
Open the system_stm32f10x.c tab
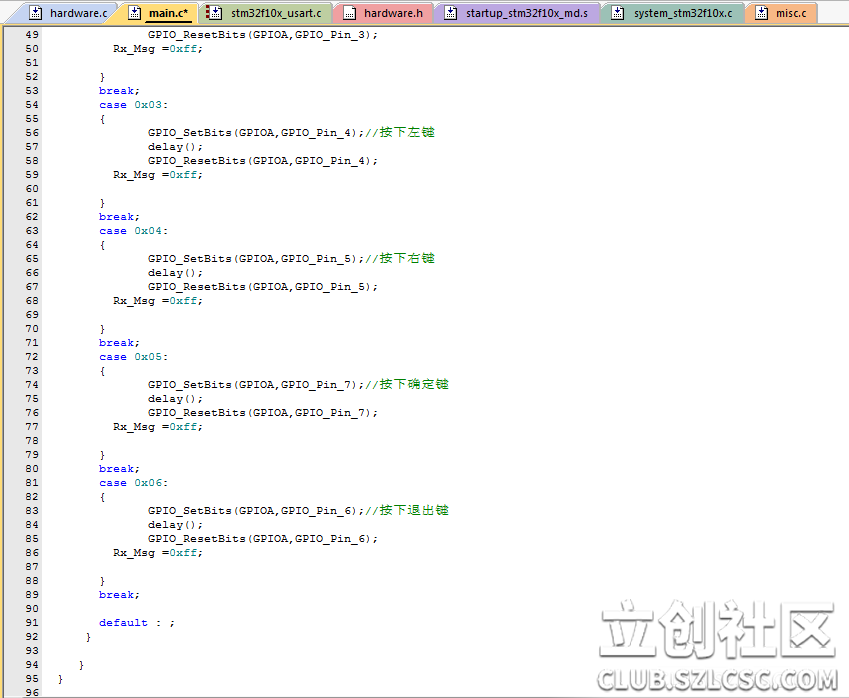673,13
